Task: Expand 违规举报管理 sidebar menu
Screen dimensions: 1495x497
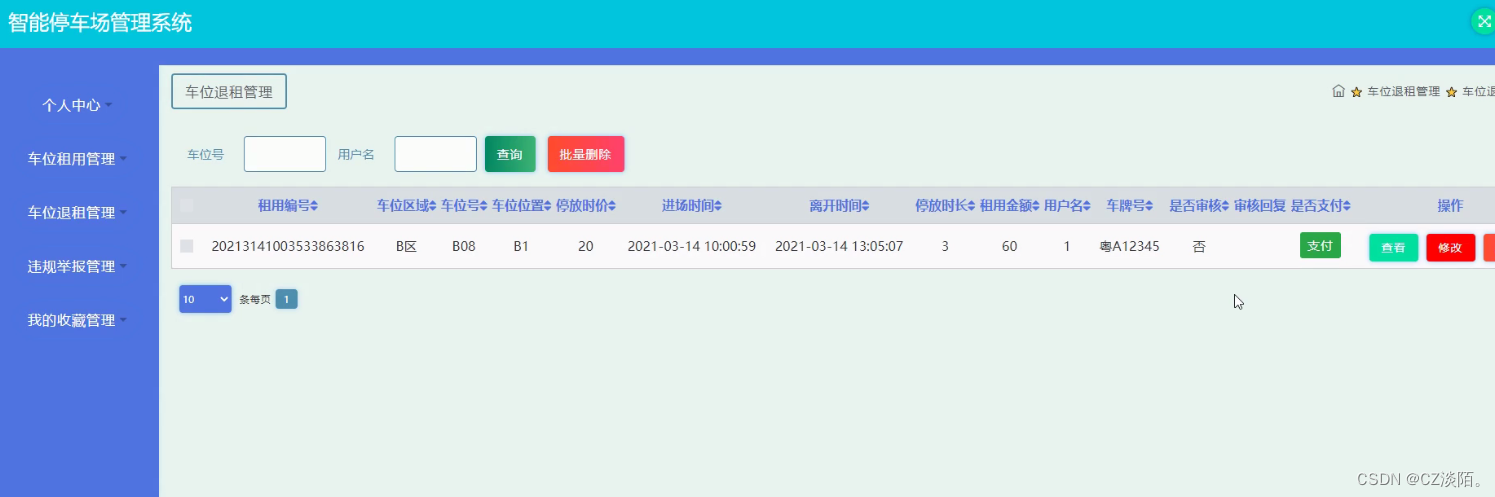Action: 77,266
